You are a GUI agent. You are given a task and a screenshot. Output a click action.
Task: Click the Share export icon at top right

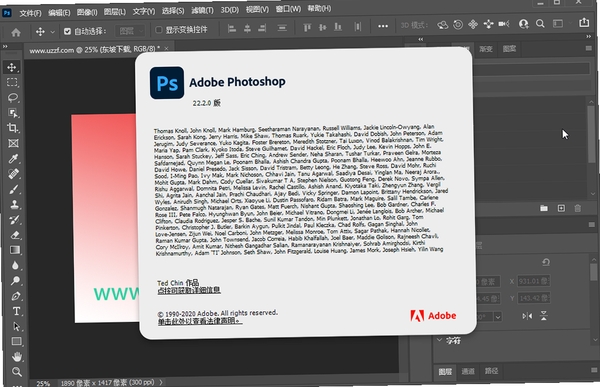[584, 23]
